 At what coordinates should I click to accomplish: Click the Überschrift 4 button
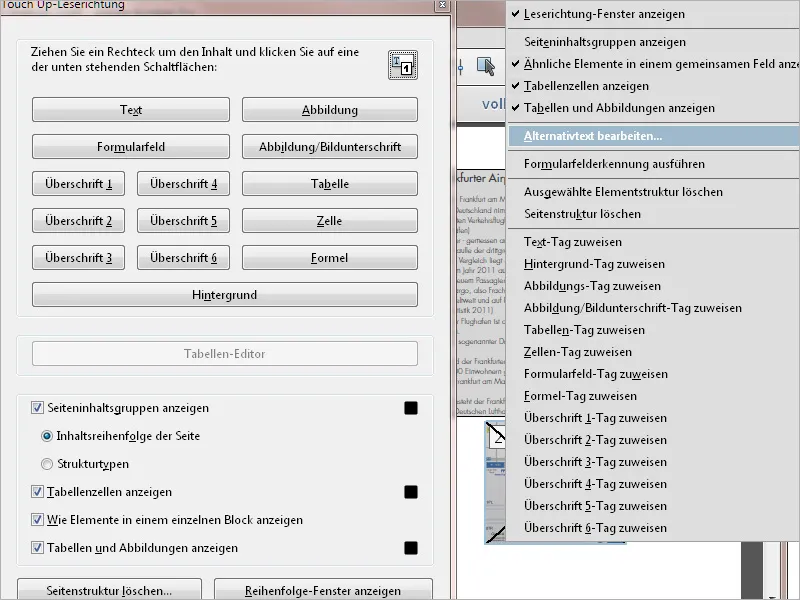coord(183,184)
